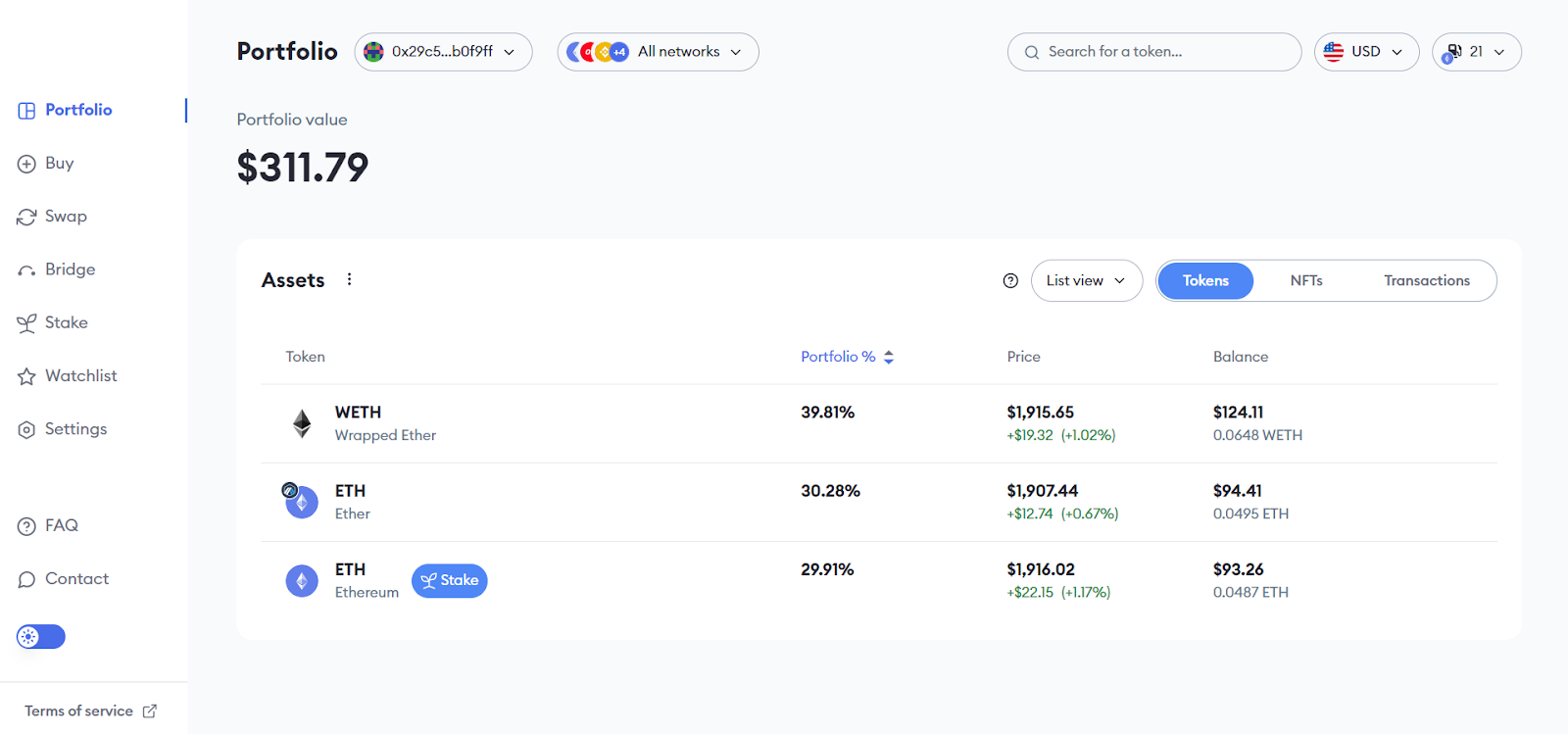
Task: Click the wallet avatar icon
Action: pyautogui.click(x=373, y=52)
